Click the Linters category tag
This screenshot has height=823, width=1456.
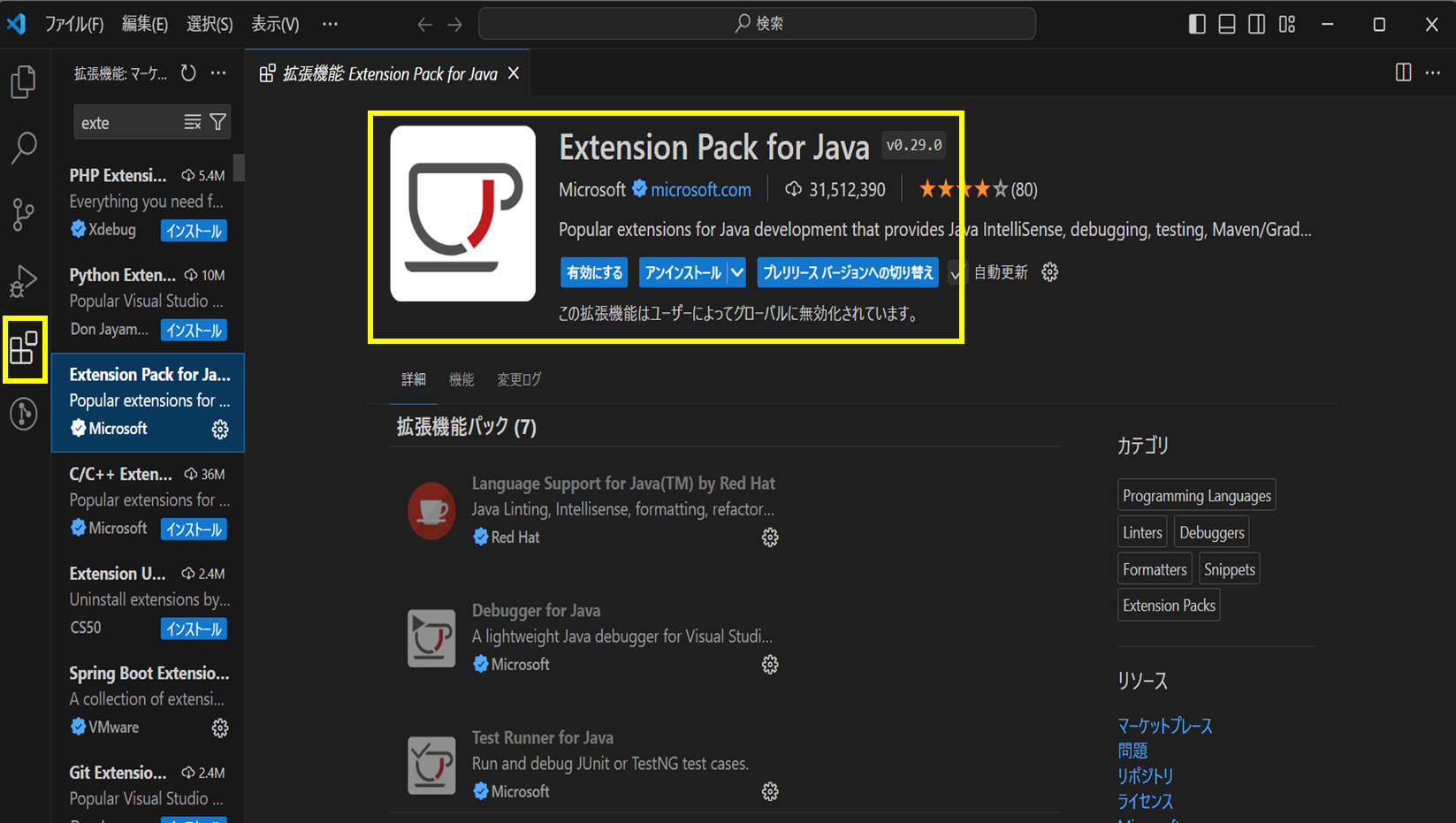click(x=1142, y=532)
